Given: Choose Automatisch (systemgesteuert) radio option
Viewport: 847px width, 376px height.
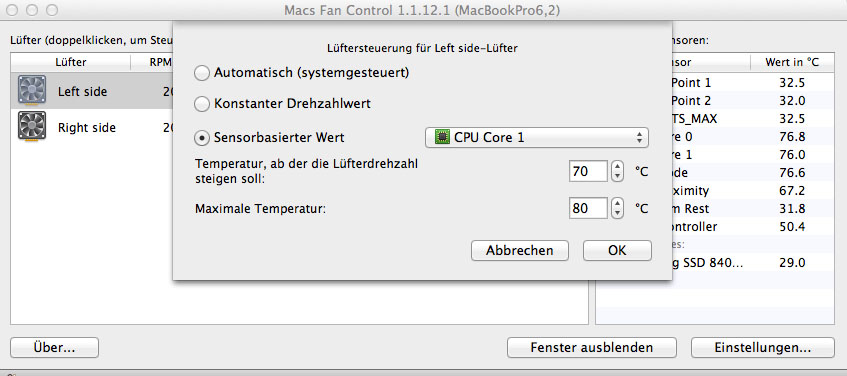Looking at the screenshot, I should click(201, 73).
